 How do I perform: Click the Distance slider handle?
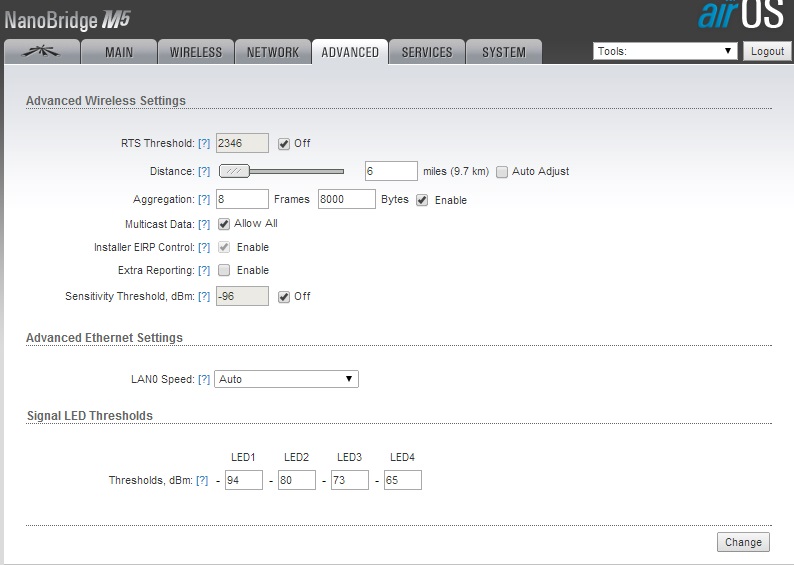(233, 171)
